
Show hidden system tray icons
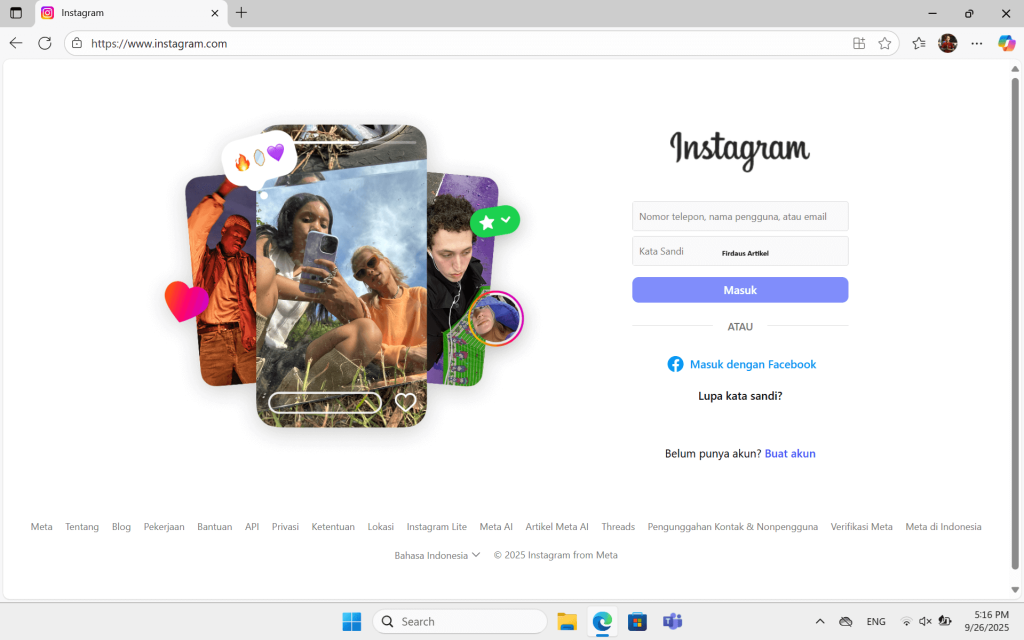tap(820, 621)
